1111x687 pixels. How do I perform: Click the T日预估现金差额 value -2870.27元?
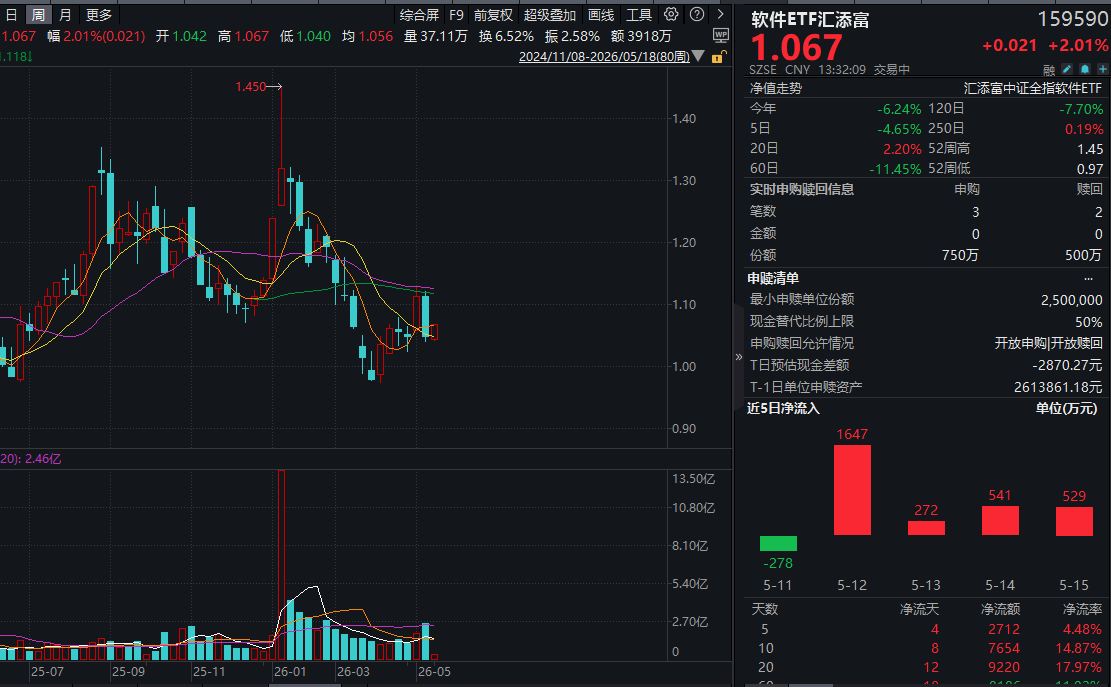tap(1067, 365)
